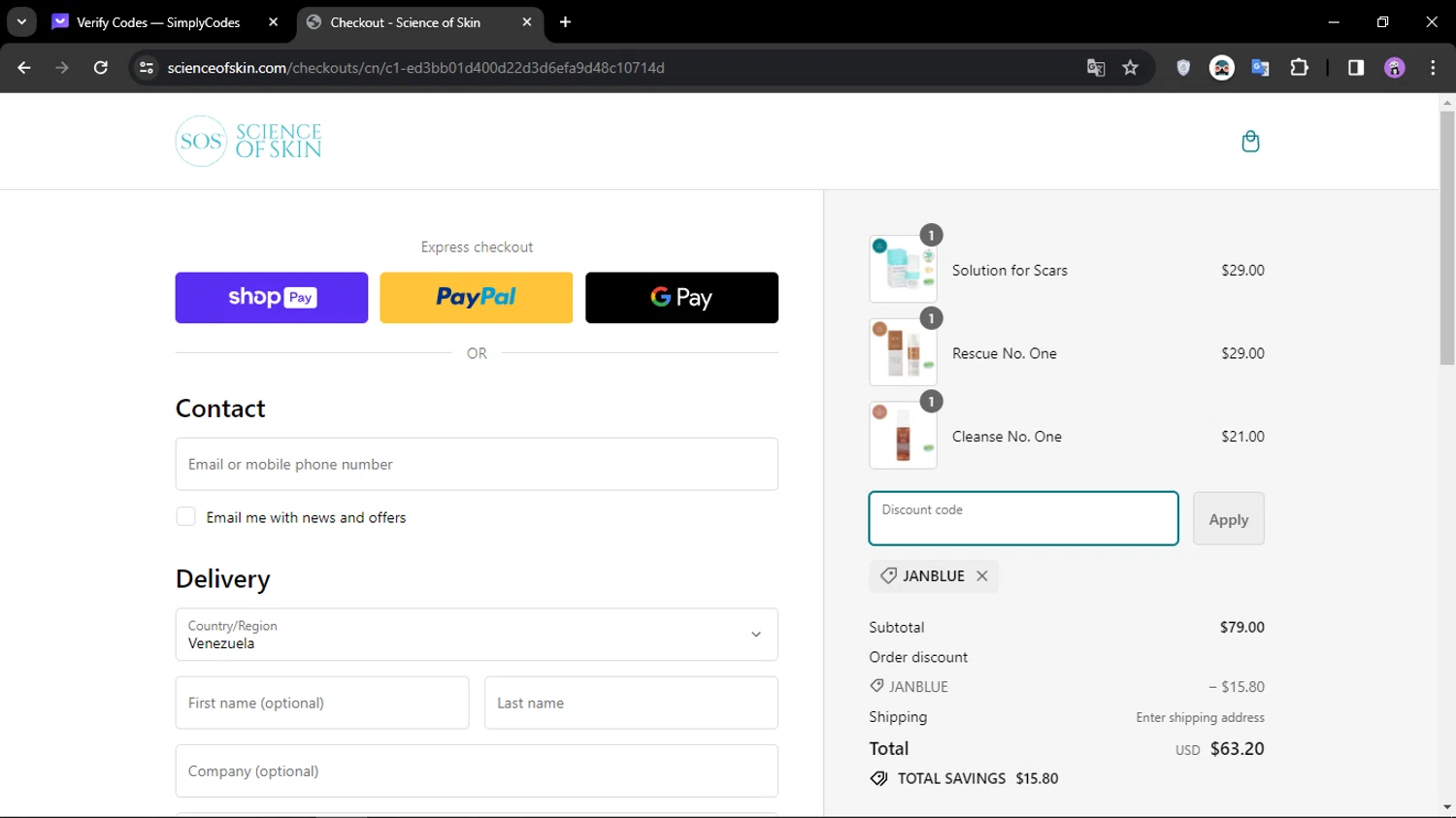Bookmark this page with the star

click(1130, 68)
